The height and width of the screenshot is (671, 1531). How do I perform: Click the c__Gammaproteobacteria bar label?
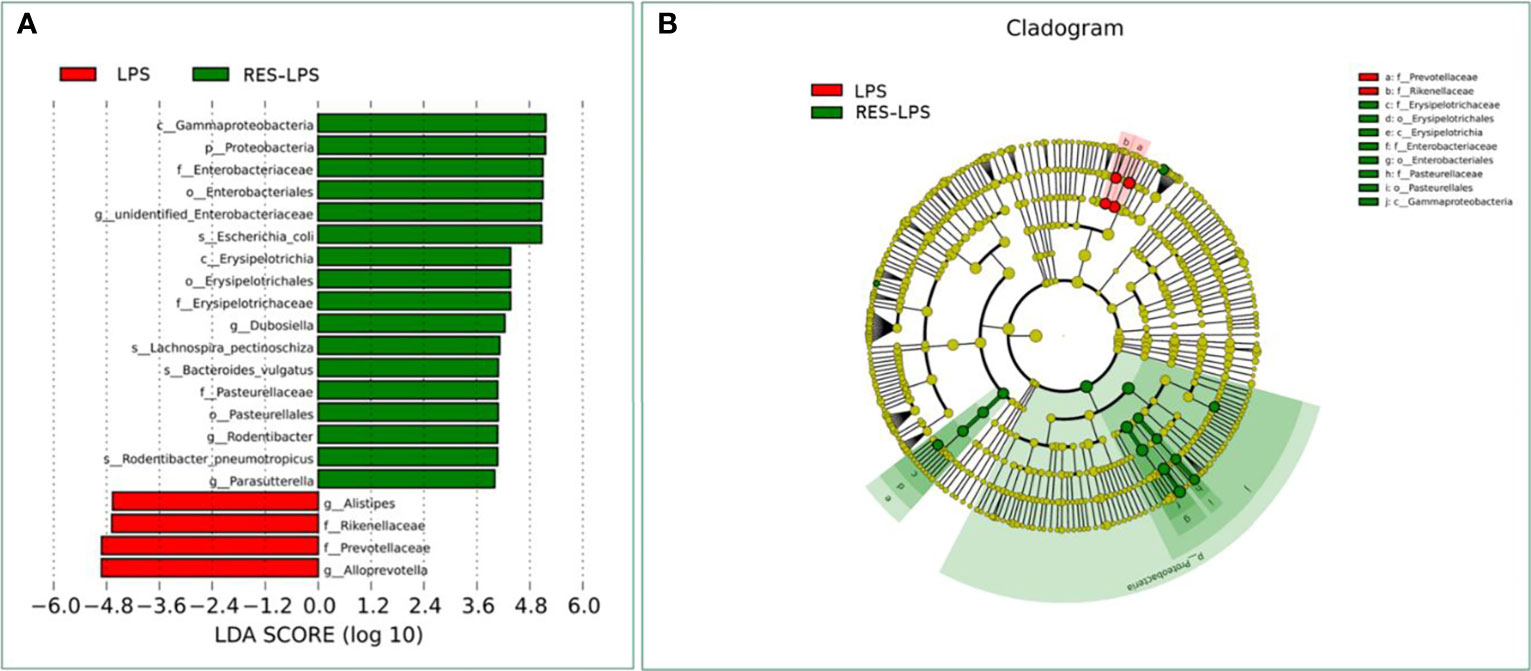coord(236,125)
